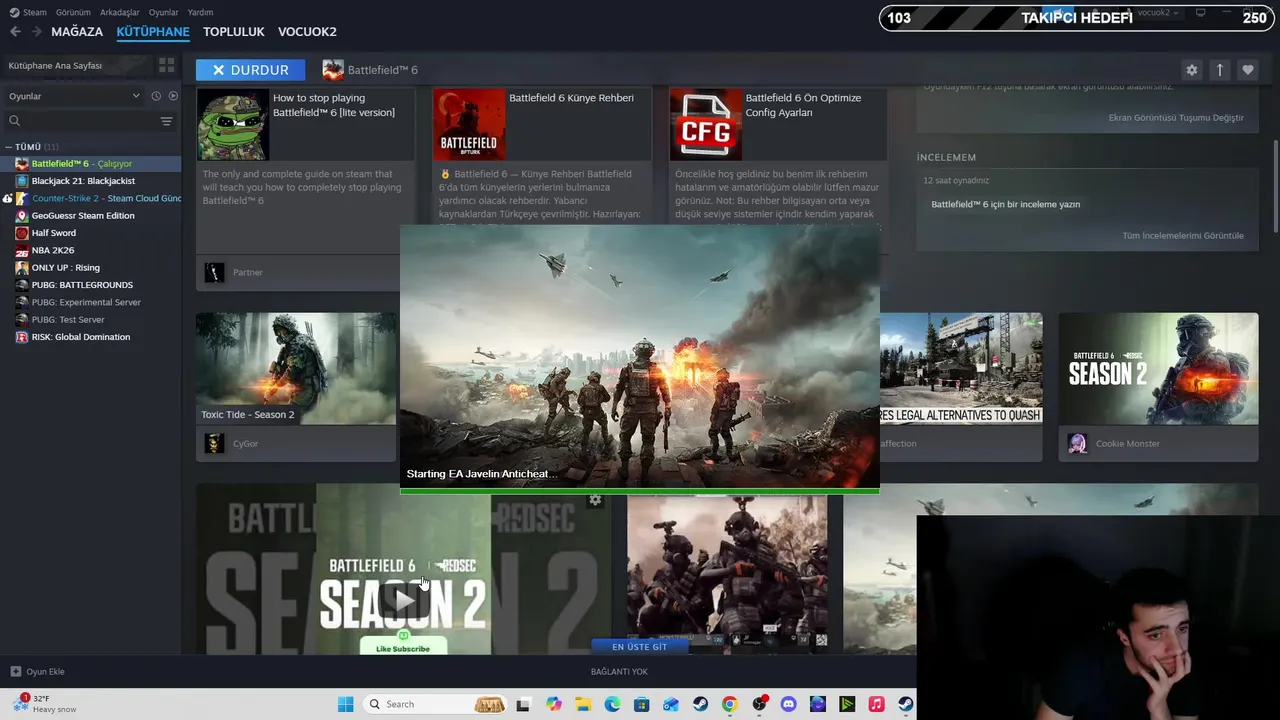Add Battlefield 6 to favorites heart

point(1247,70)
